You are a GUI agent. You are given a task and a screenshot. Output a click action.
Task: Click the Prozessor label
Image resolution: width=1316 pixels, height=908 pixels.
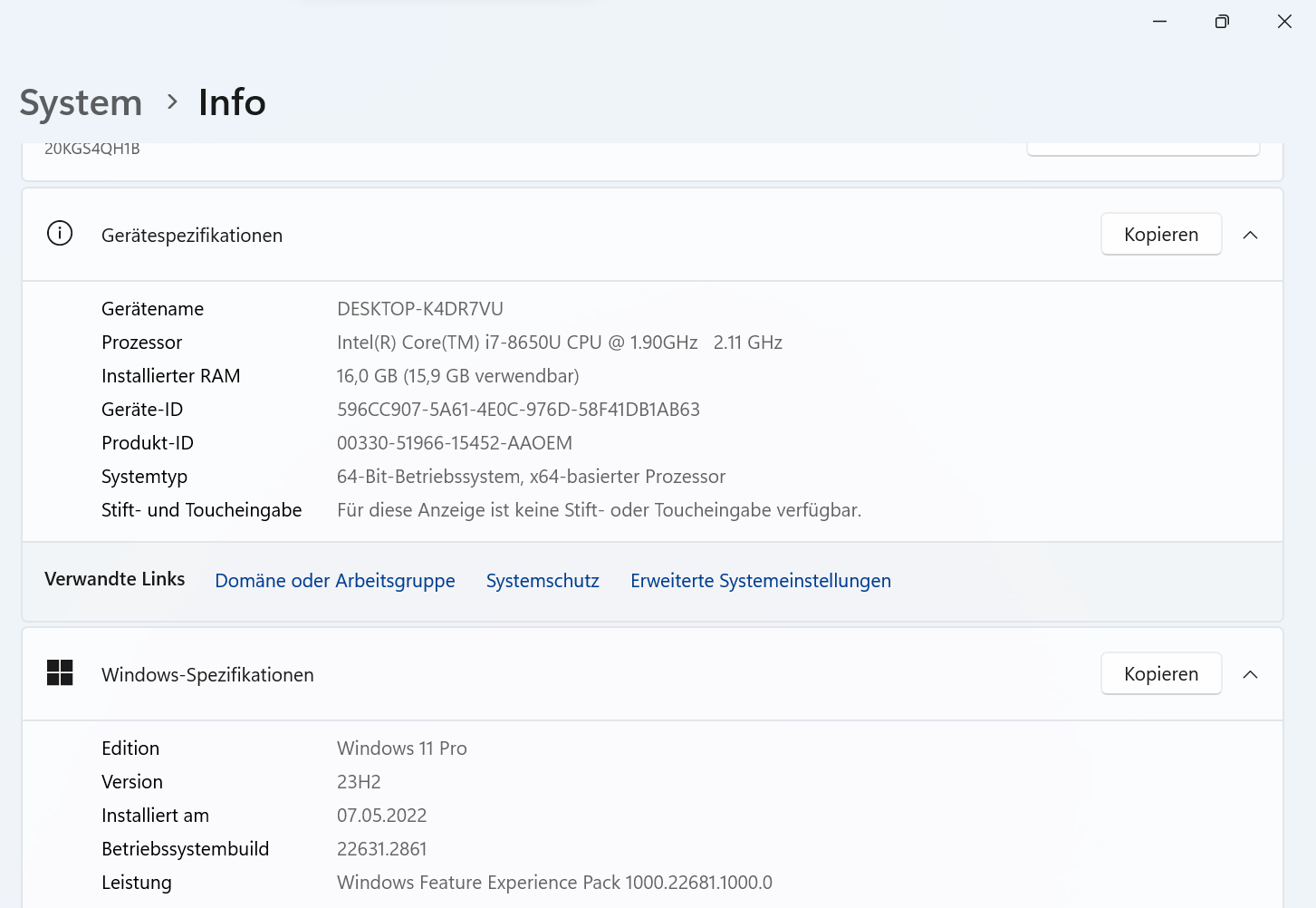click(141, 343)
